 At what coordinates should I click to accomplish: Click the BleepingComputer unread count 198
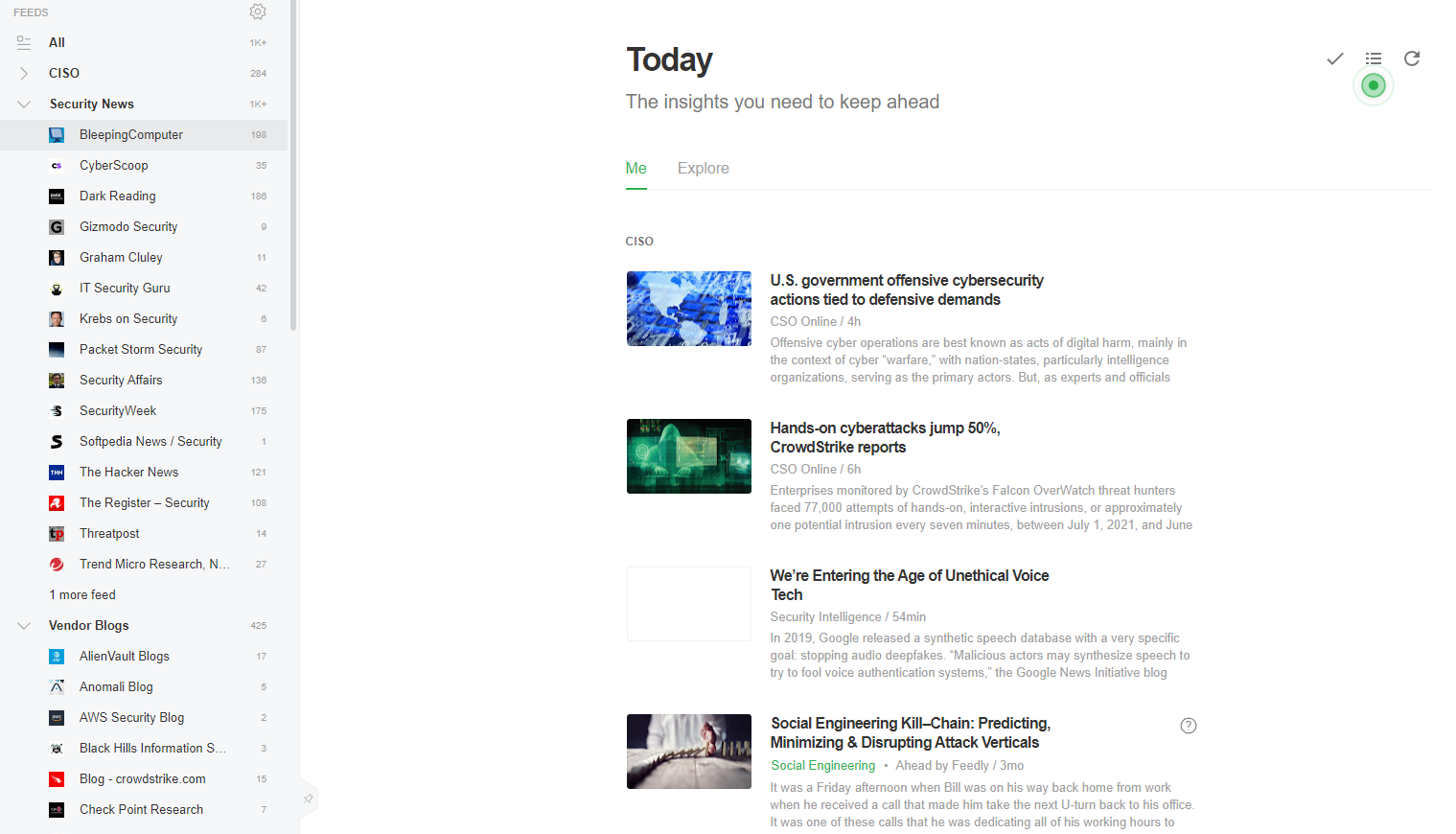(259, 135)
